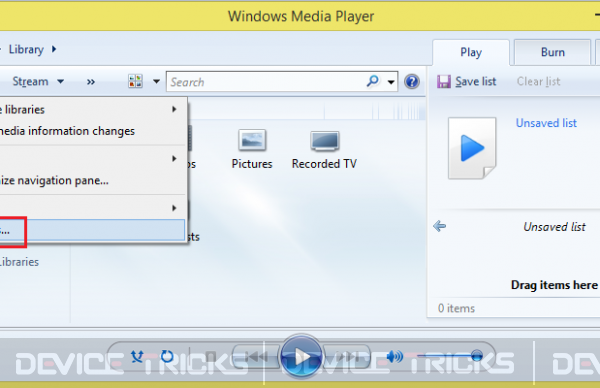
Task: Select the highlighted Options menu entry
Action: pyautogui.click(x=92, y=230)
